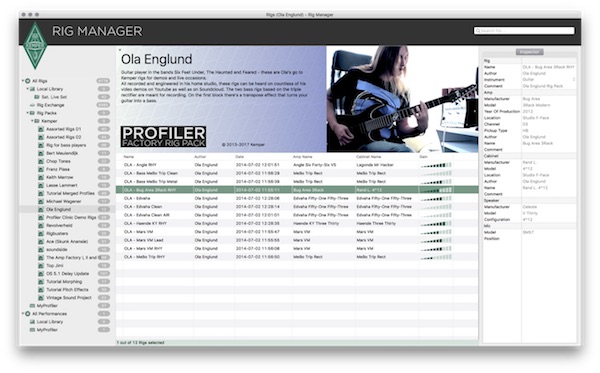Click the Top Jimi rig pack icon

(41, 265)
